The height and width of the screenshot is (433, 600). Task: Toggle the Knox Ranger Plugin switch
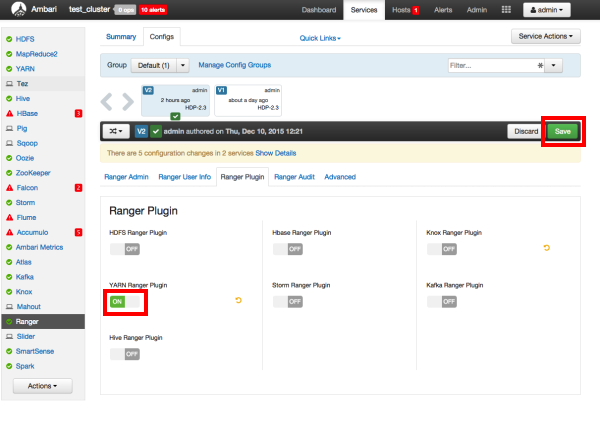click(x=442, y=249)
